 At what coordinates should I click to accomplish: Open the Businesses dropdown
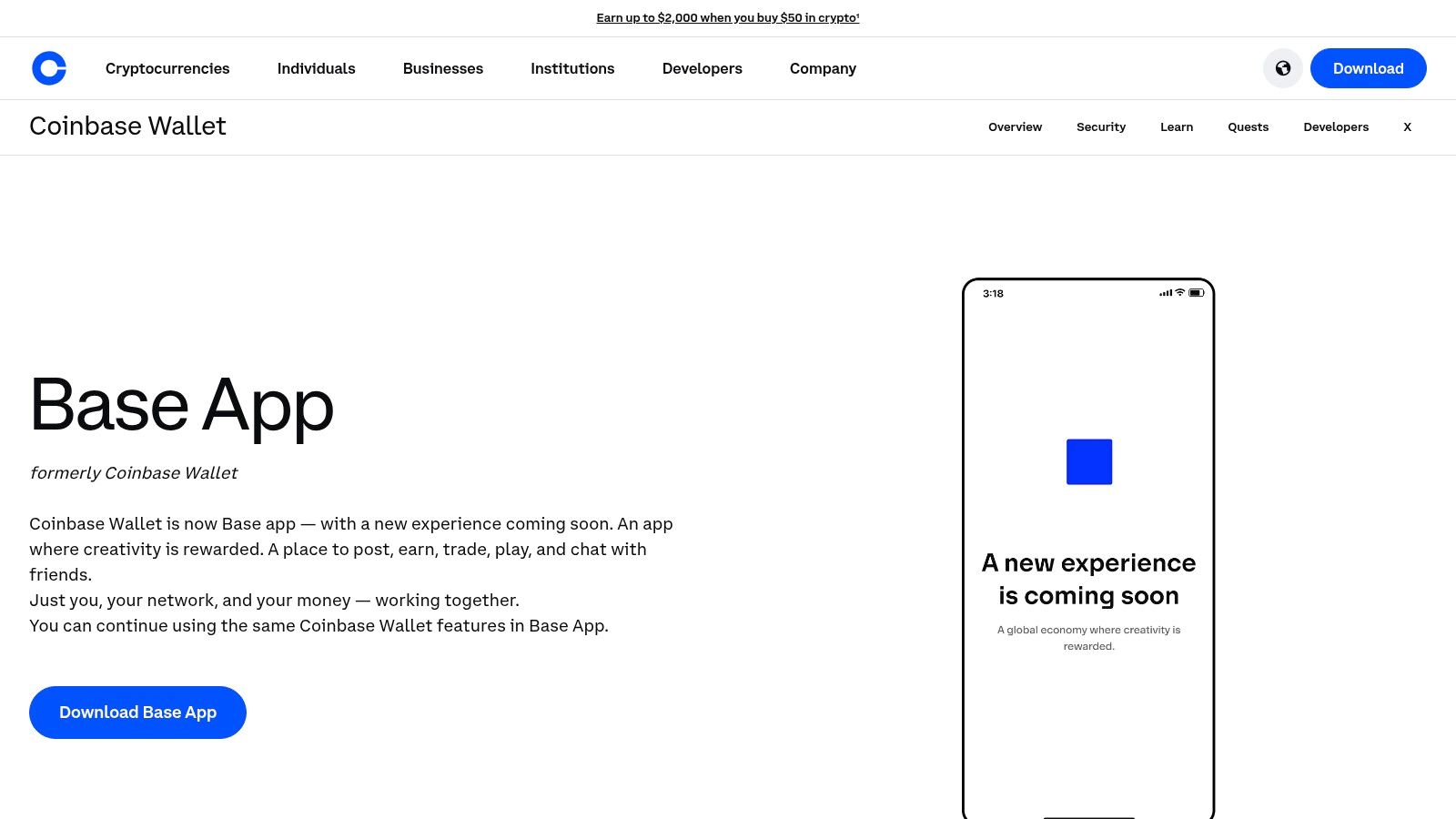443,68
